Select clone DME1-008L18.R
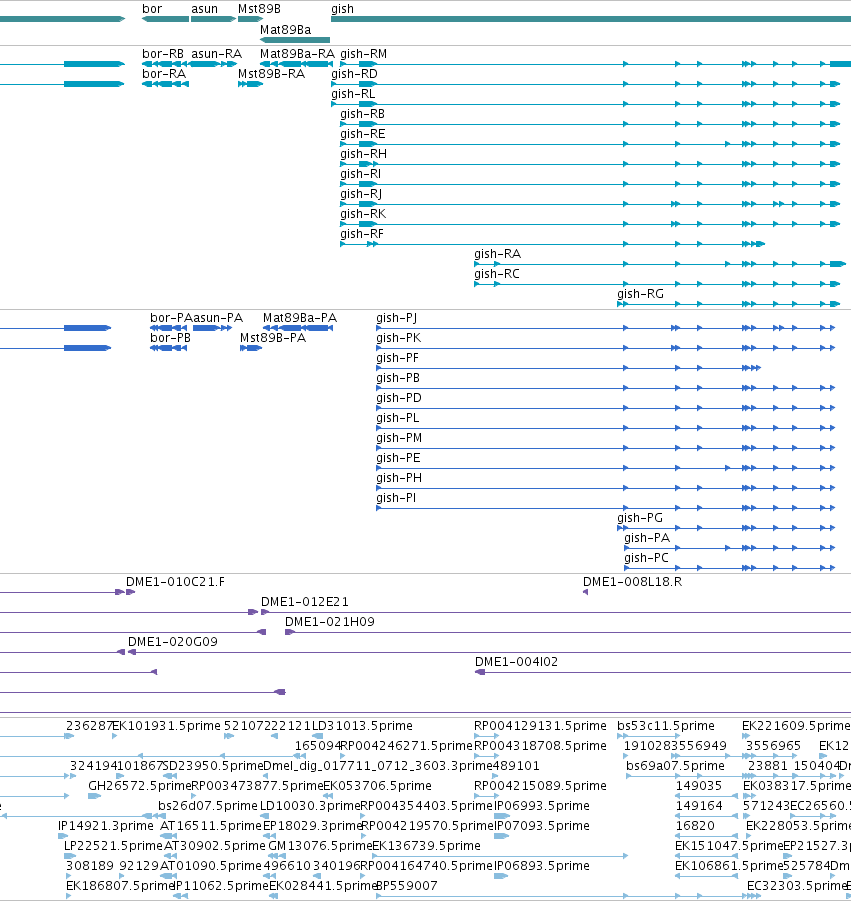The image size is (851, 901). pyautogui.click(x=633, y=583)
